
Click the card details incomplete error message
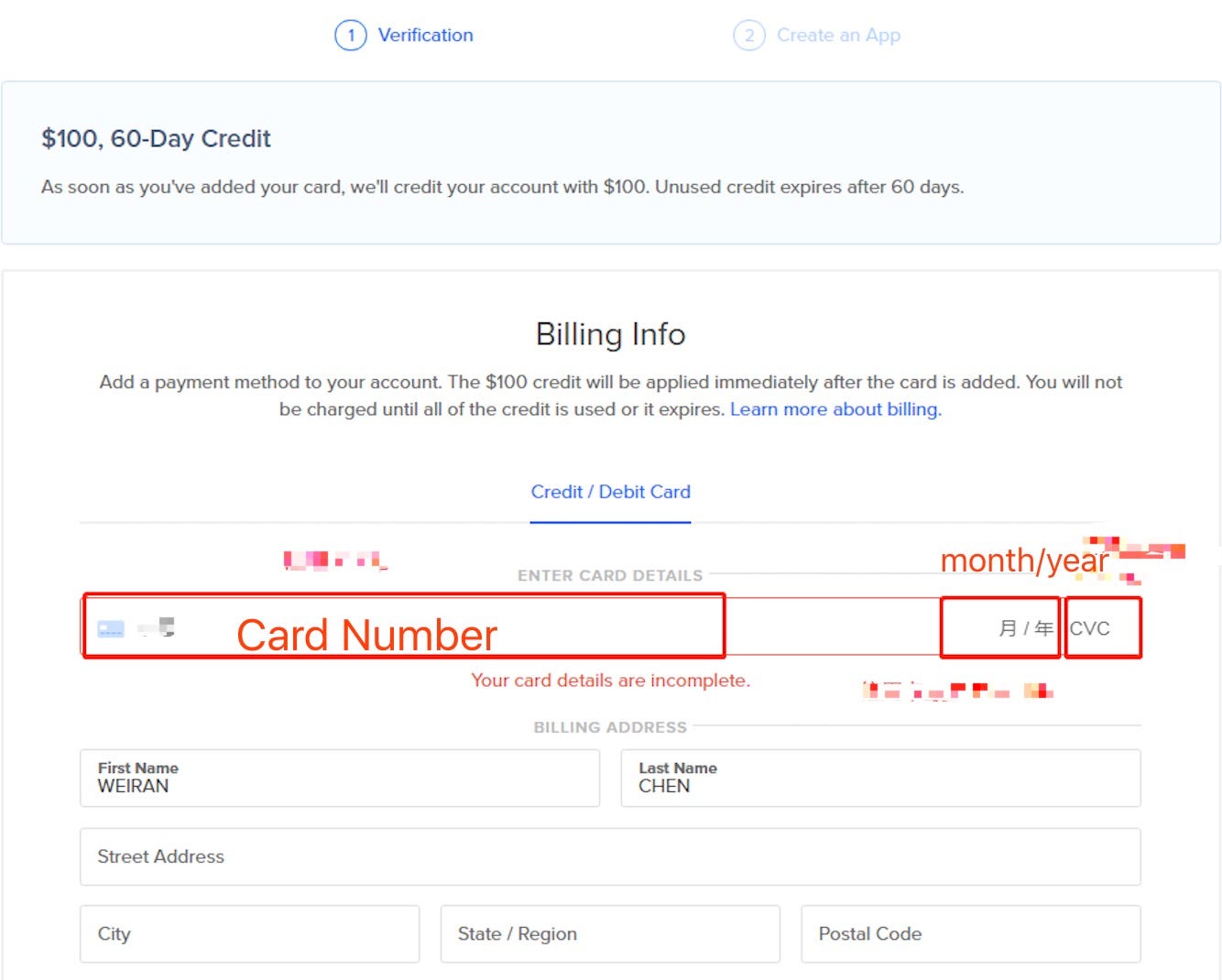pos(611,681)
